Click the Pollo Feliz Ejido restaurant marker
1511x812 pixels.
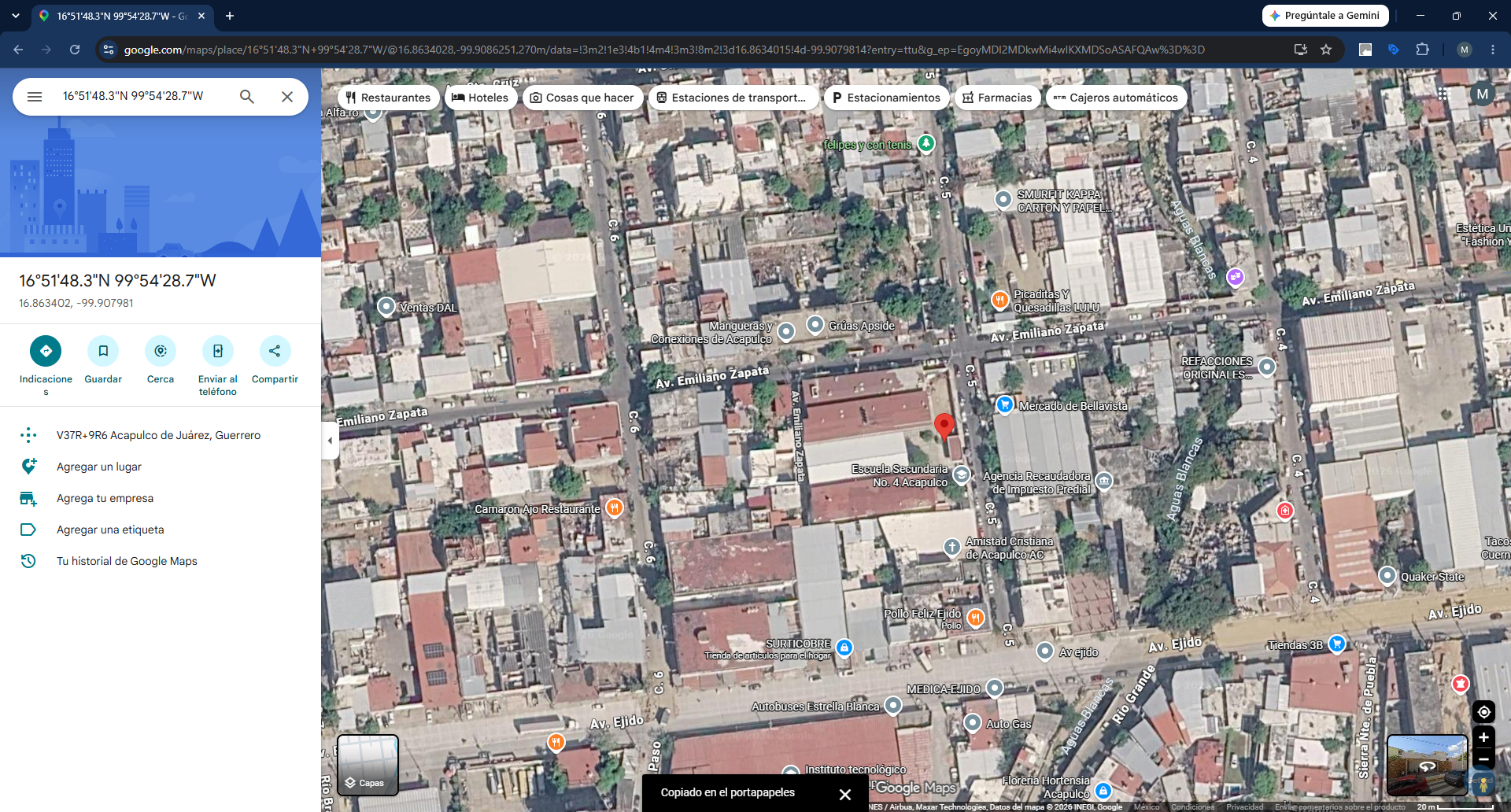(976, 618)
